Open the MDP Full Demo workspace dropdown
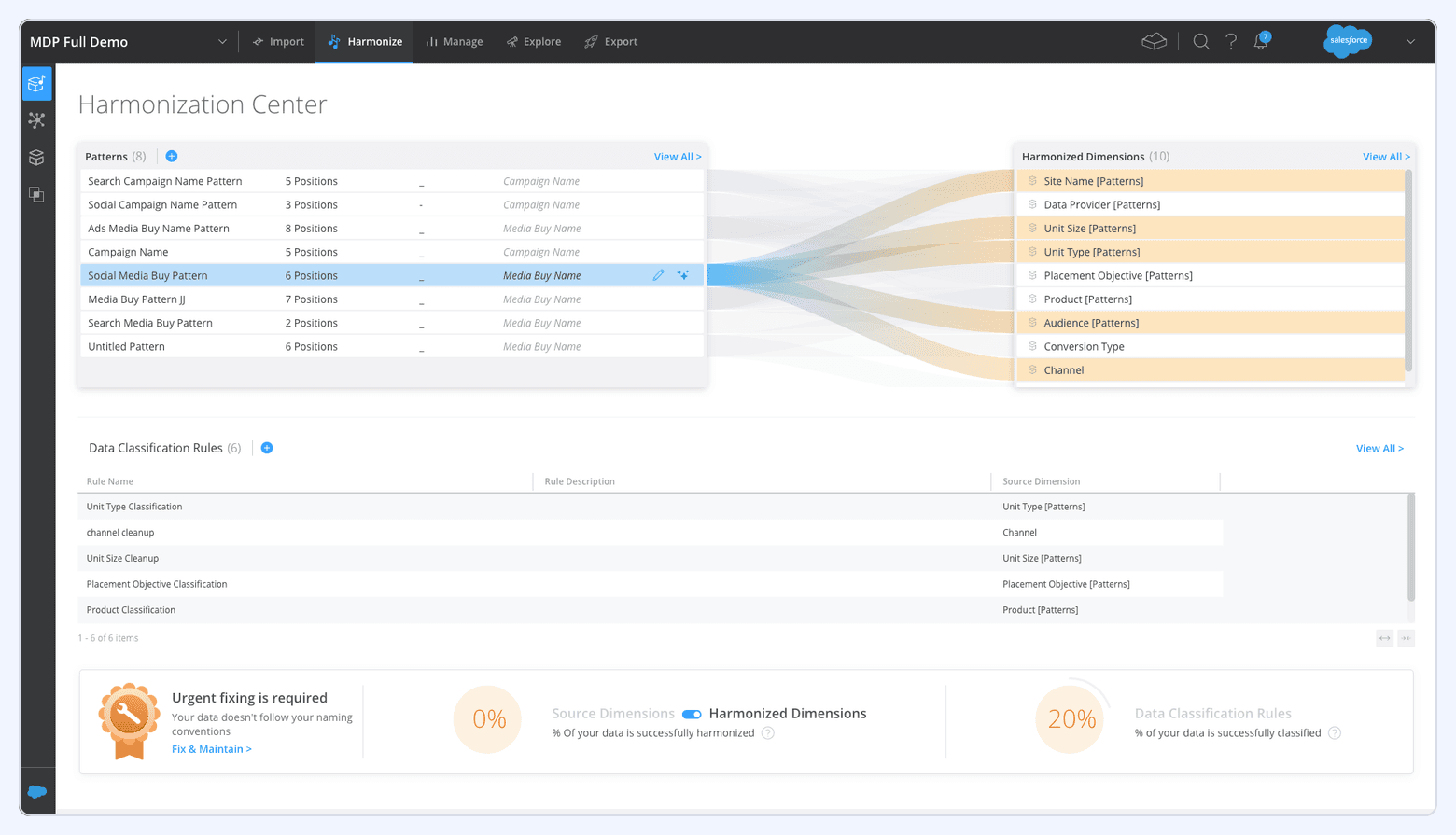Screen dimensions: 1456x835 222,41
